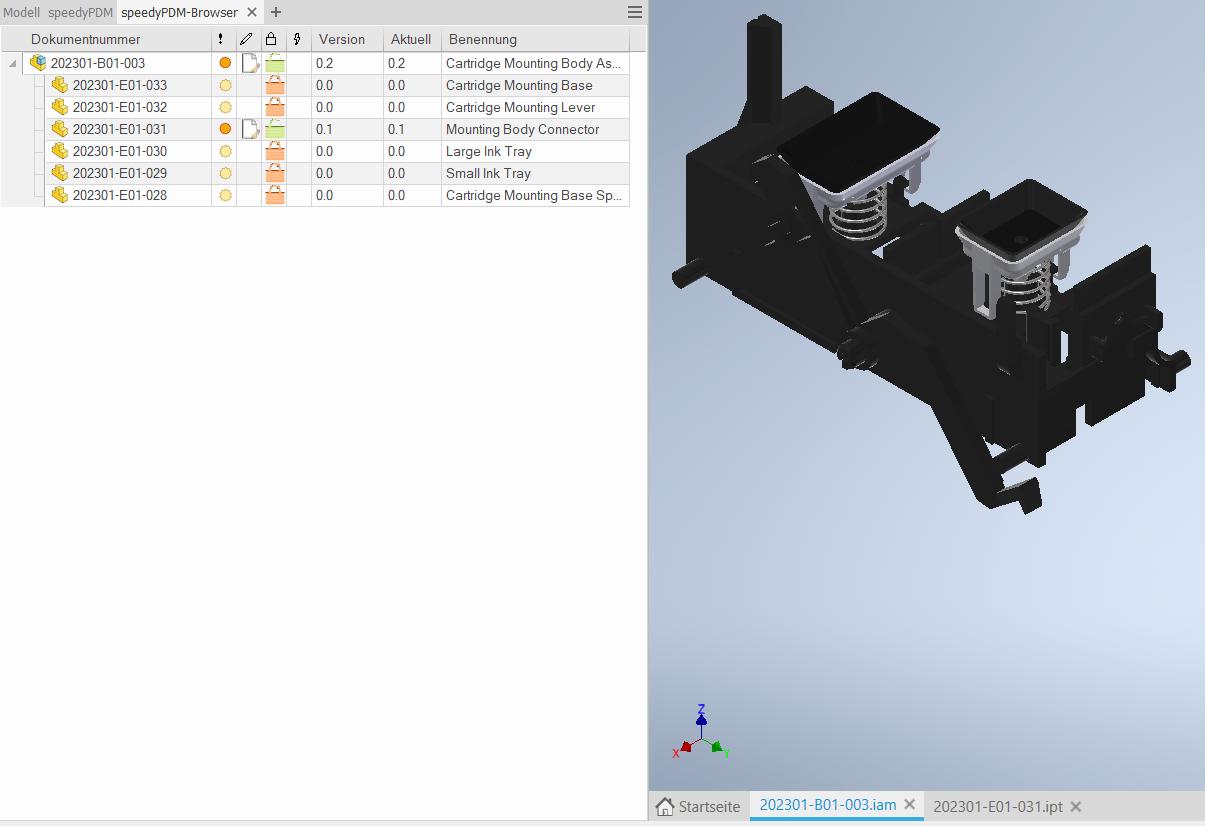1205x826 pixels.
Task: Click the orange lock for Cartridge Mounting Lever
Action: (x=275, y=107)
